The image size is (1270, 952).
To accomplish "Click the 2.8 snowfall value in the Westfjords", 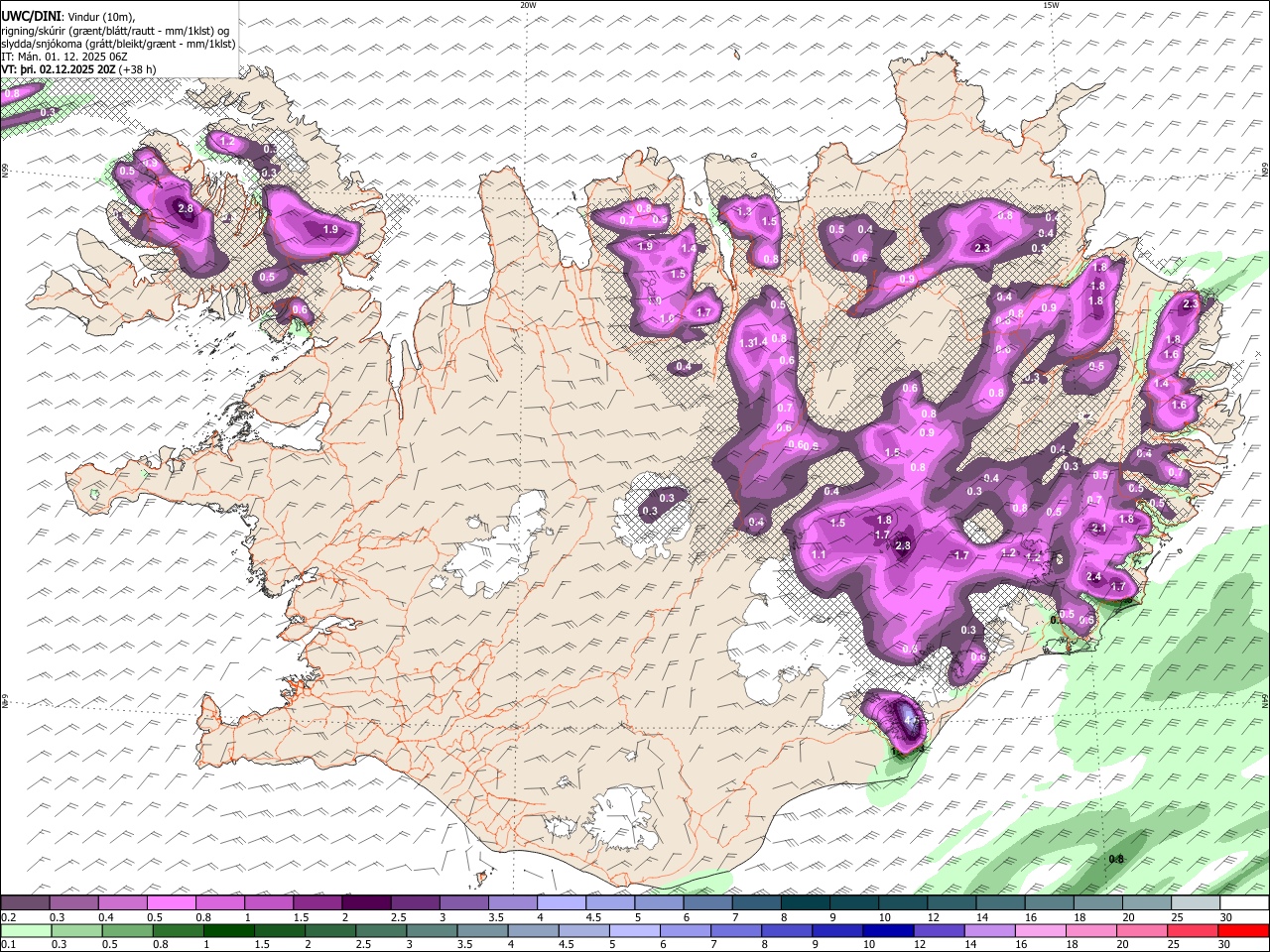I will [186, 208].
